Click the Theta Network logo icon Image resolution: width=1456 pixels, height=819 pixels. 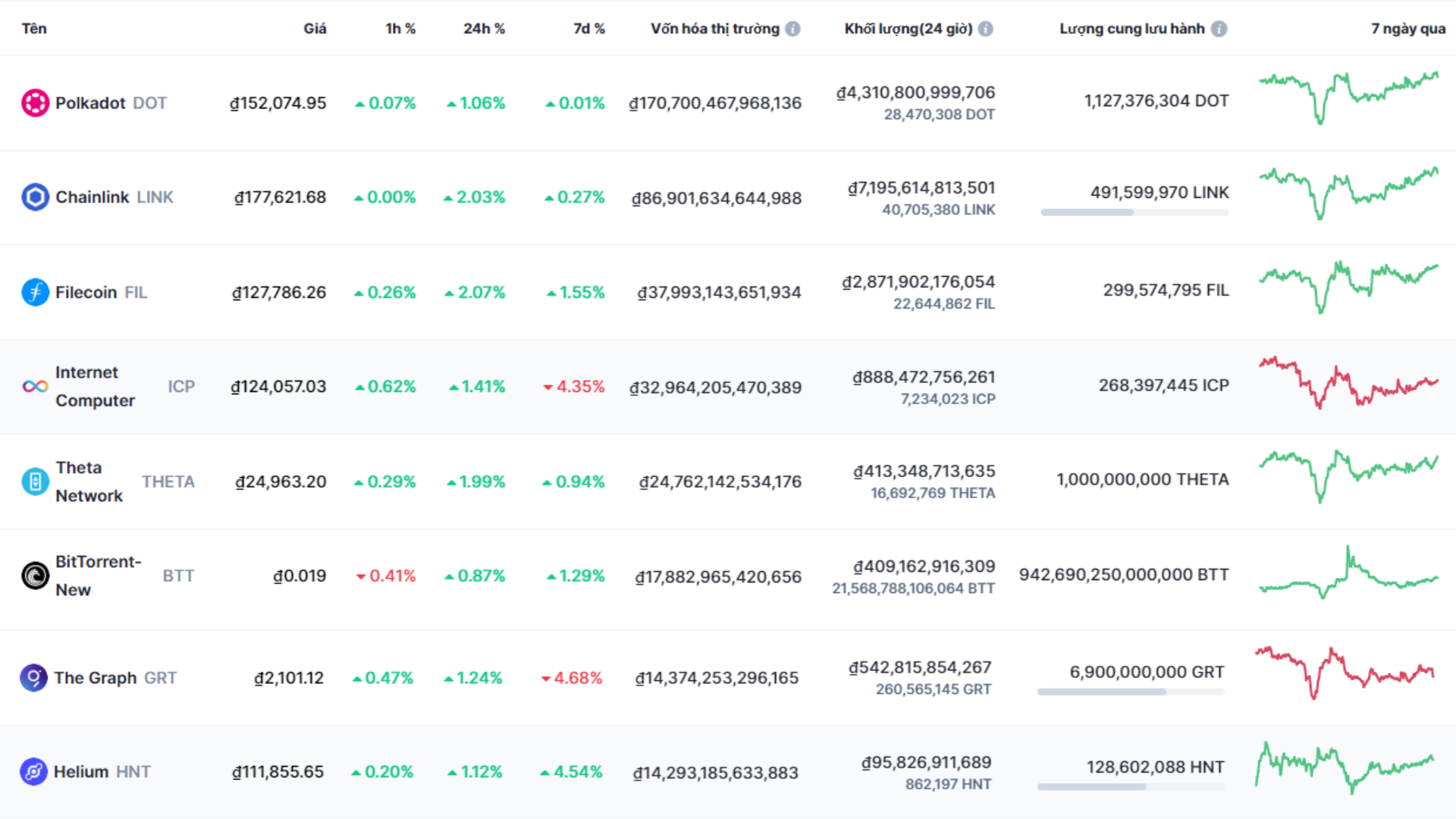click(x=35, y=482)
